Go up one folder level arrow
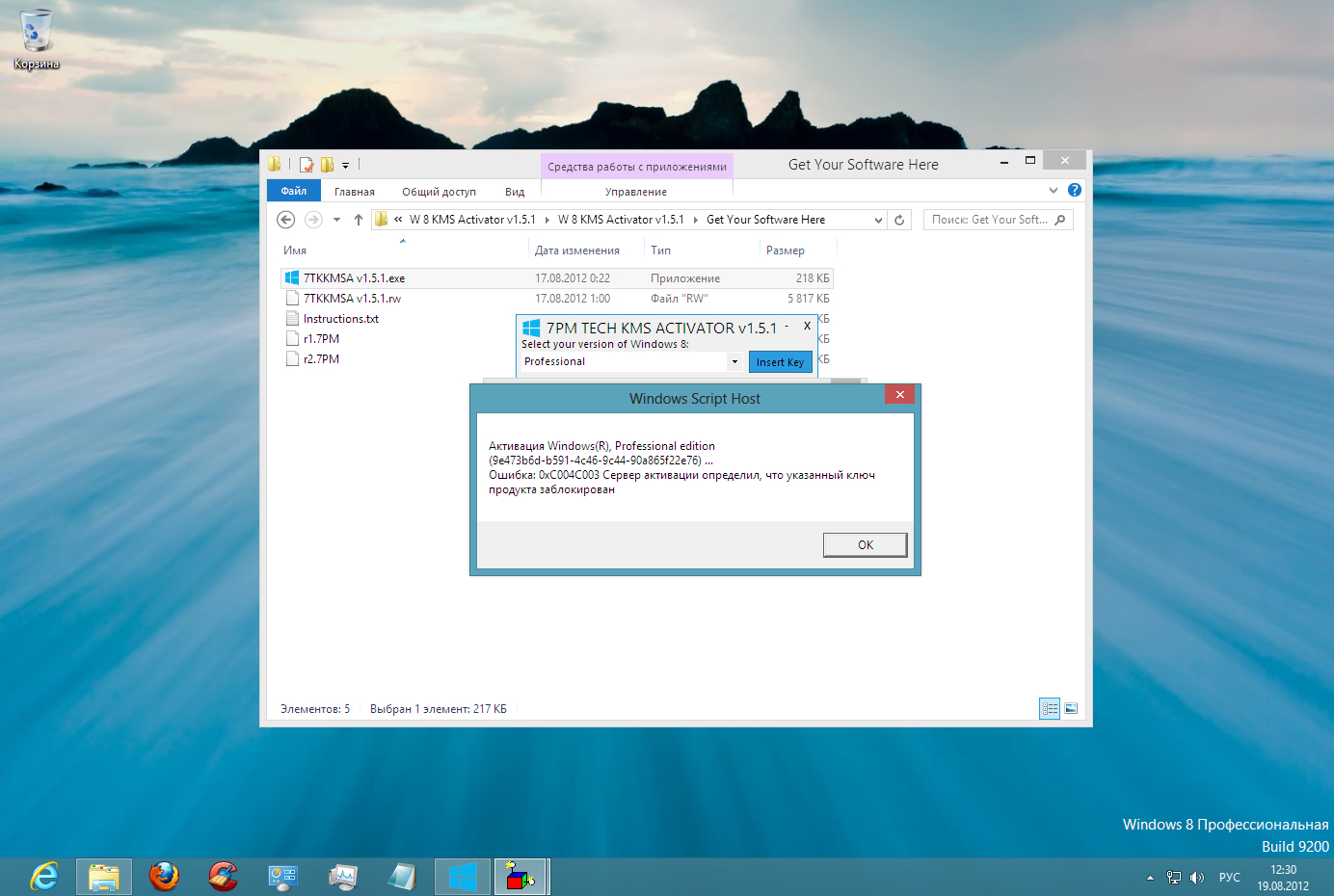Viewport: 1334px width, 896px height. 359,220
